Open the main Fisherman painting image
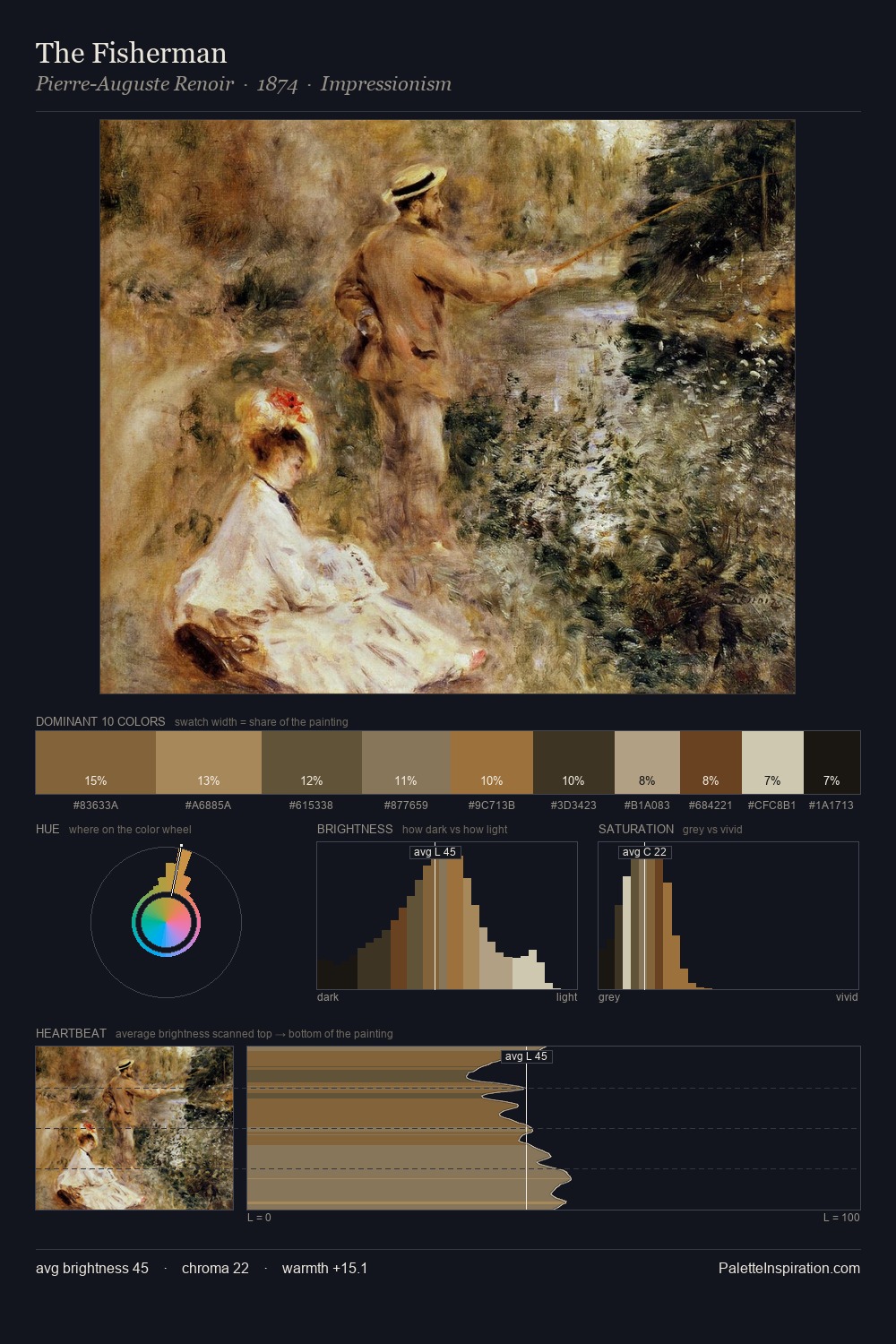 point(447,407)
